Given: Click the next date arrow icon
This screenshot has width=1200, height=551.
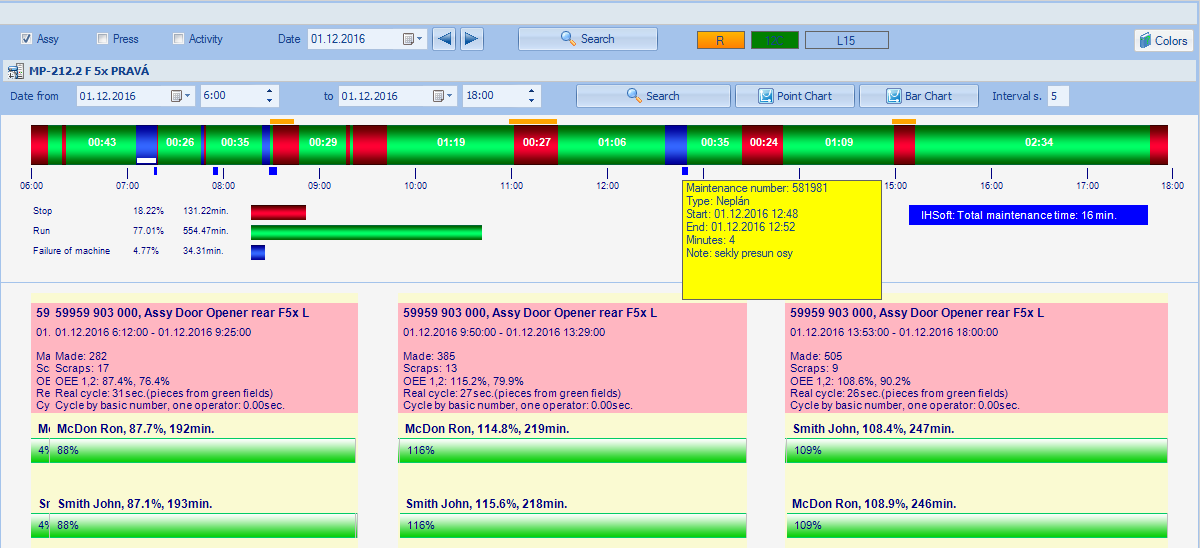Looking at the screenshot, I should pos(472,39).
